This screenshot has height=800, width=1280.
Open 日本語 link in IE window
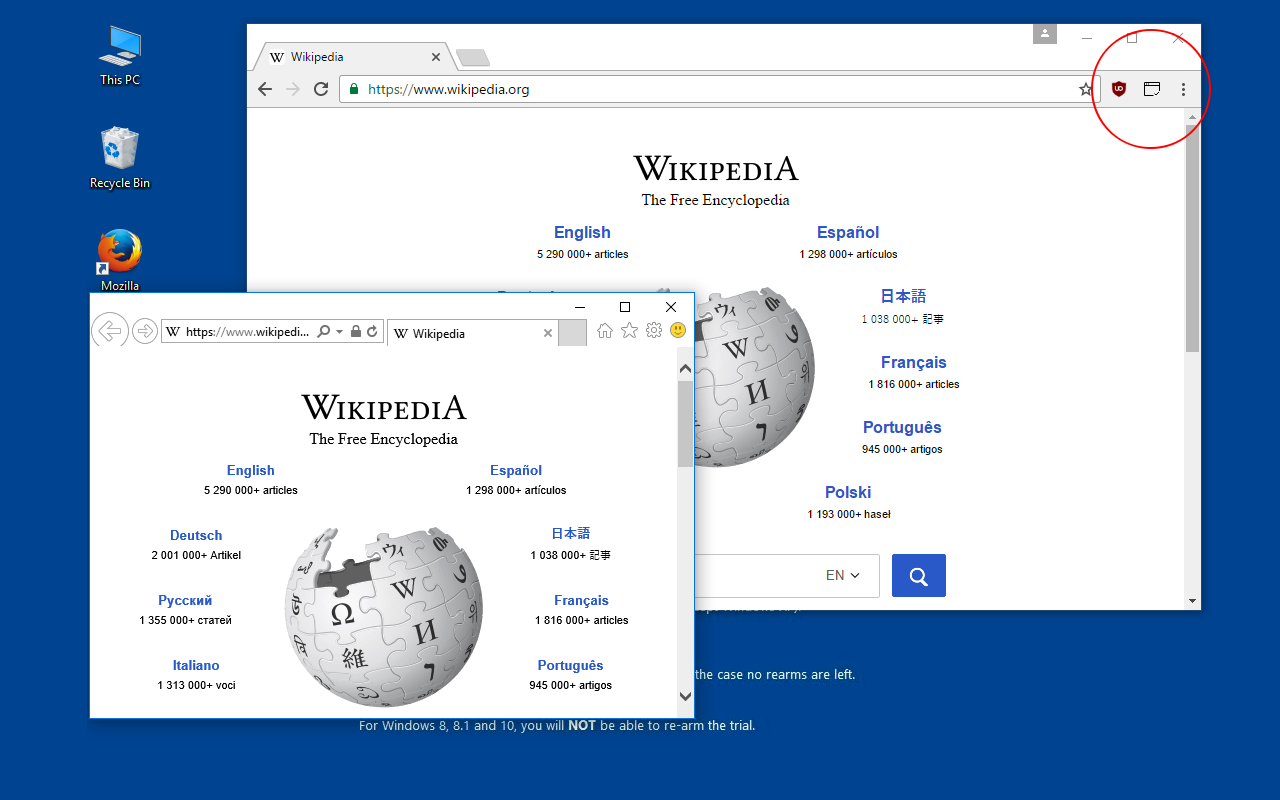coord(571,533)
